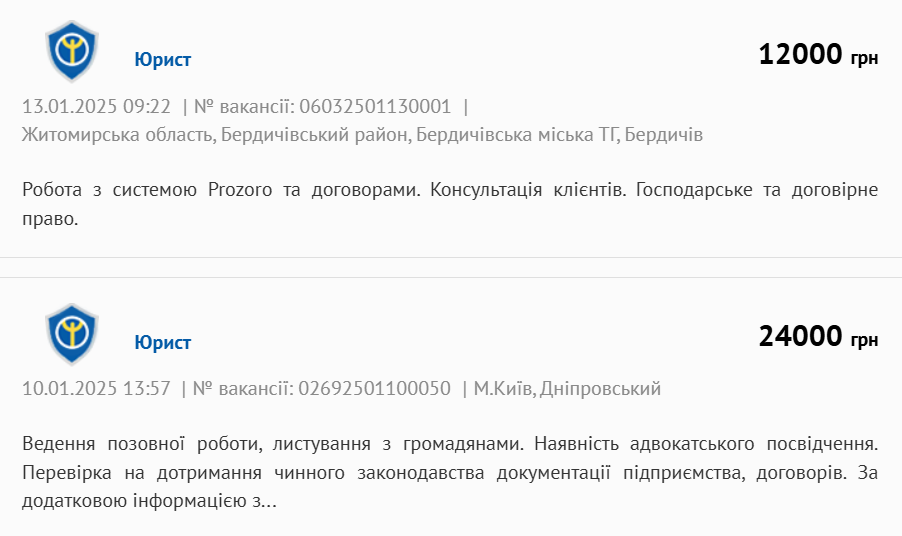This screenshot has width=902, height=536.
Task: Select the posting date 13.01.2025 09:22
Action: (96, 106)
